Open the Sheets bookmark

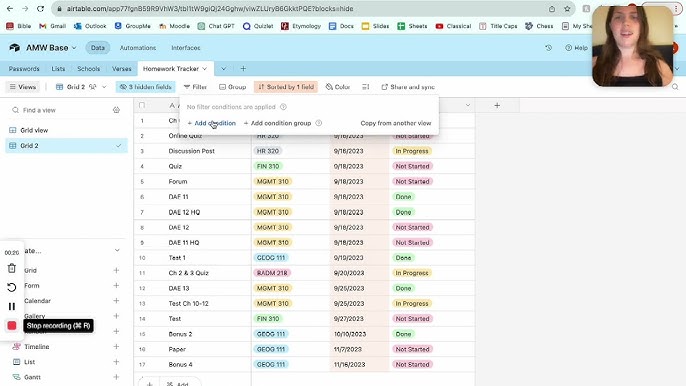[x=412, y=26]
